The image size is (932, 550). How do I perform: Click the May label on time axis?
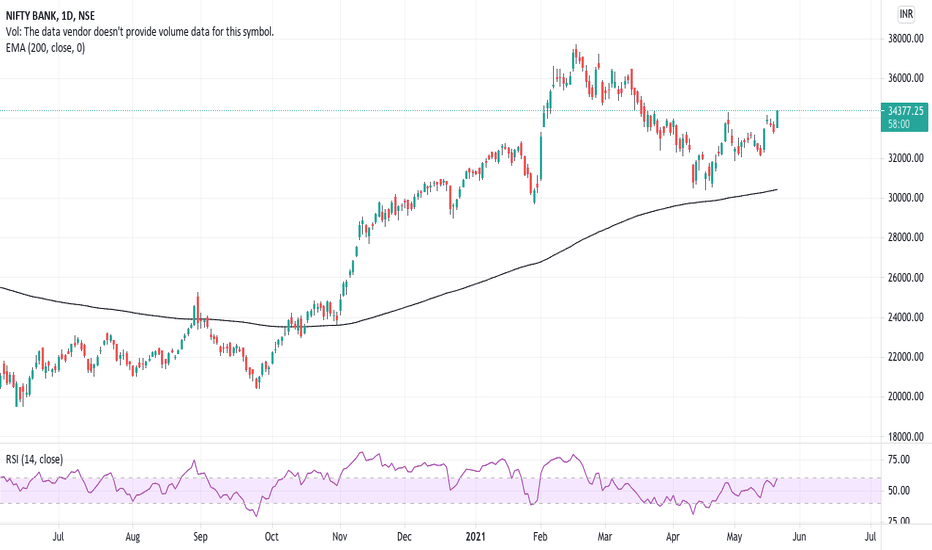click(734, 536)
